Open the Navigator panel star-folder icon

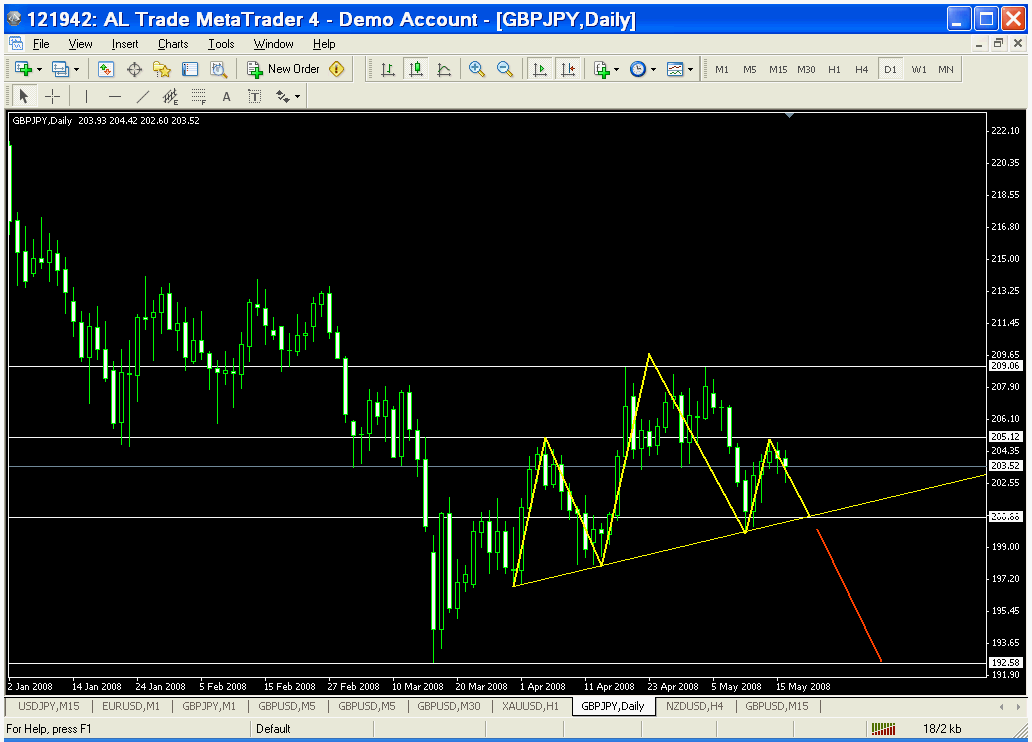(x=162, y=69)
